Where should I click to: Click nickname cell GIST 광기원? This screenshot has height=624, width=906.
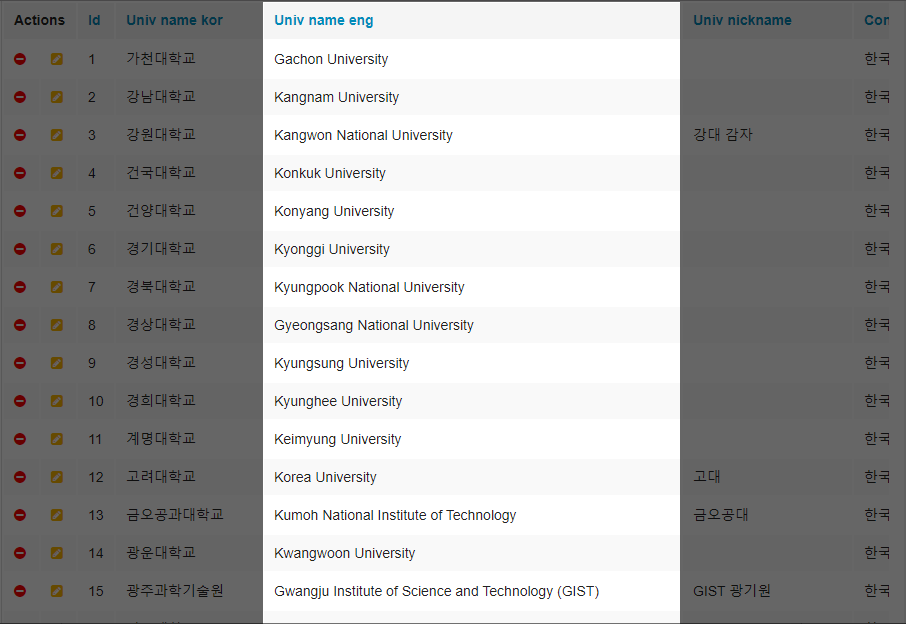tap(732, 590)
